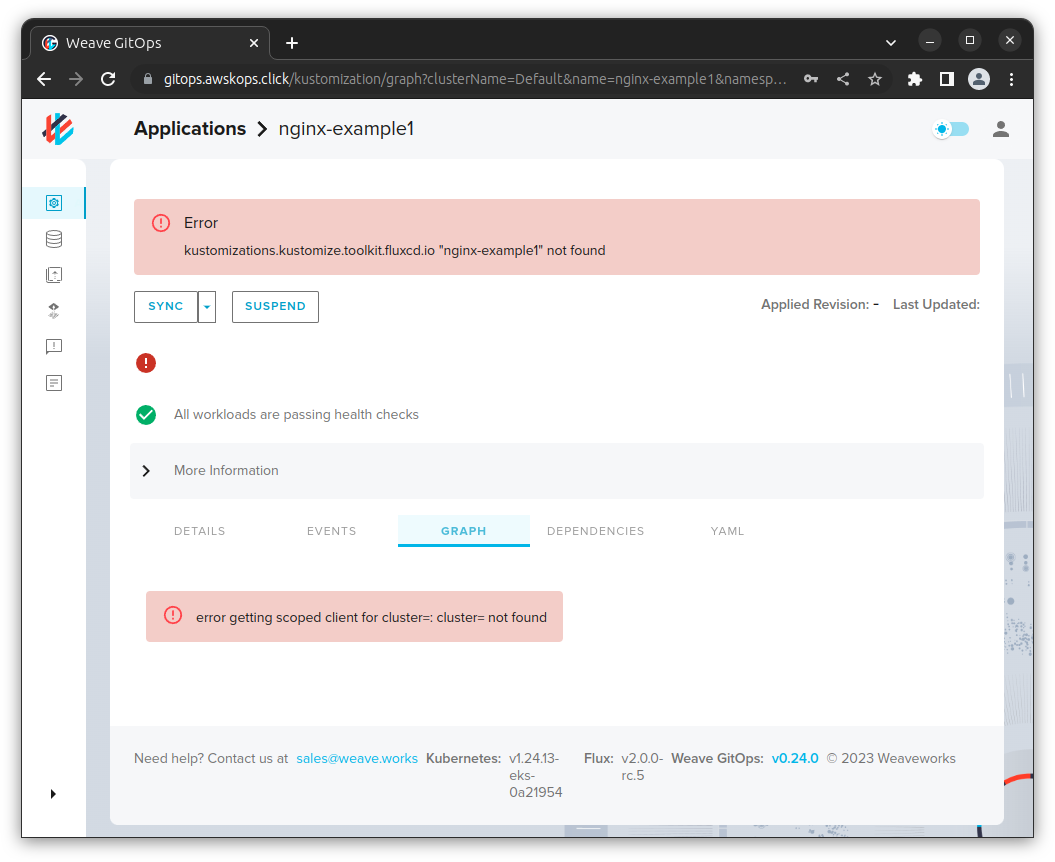Open the browser three-dot menu

coord(1011,79)
